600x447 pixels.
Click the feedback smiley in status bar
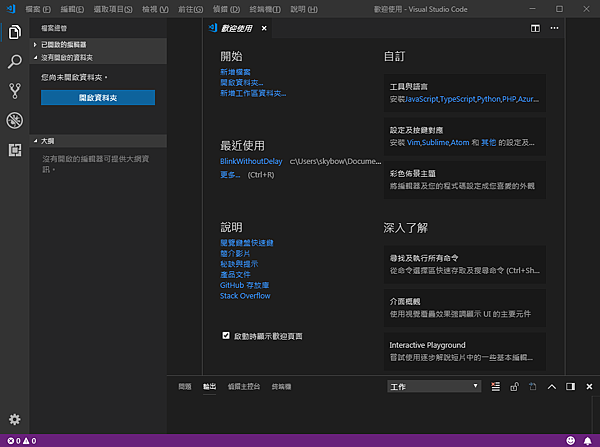(571, 440)
